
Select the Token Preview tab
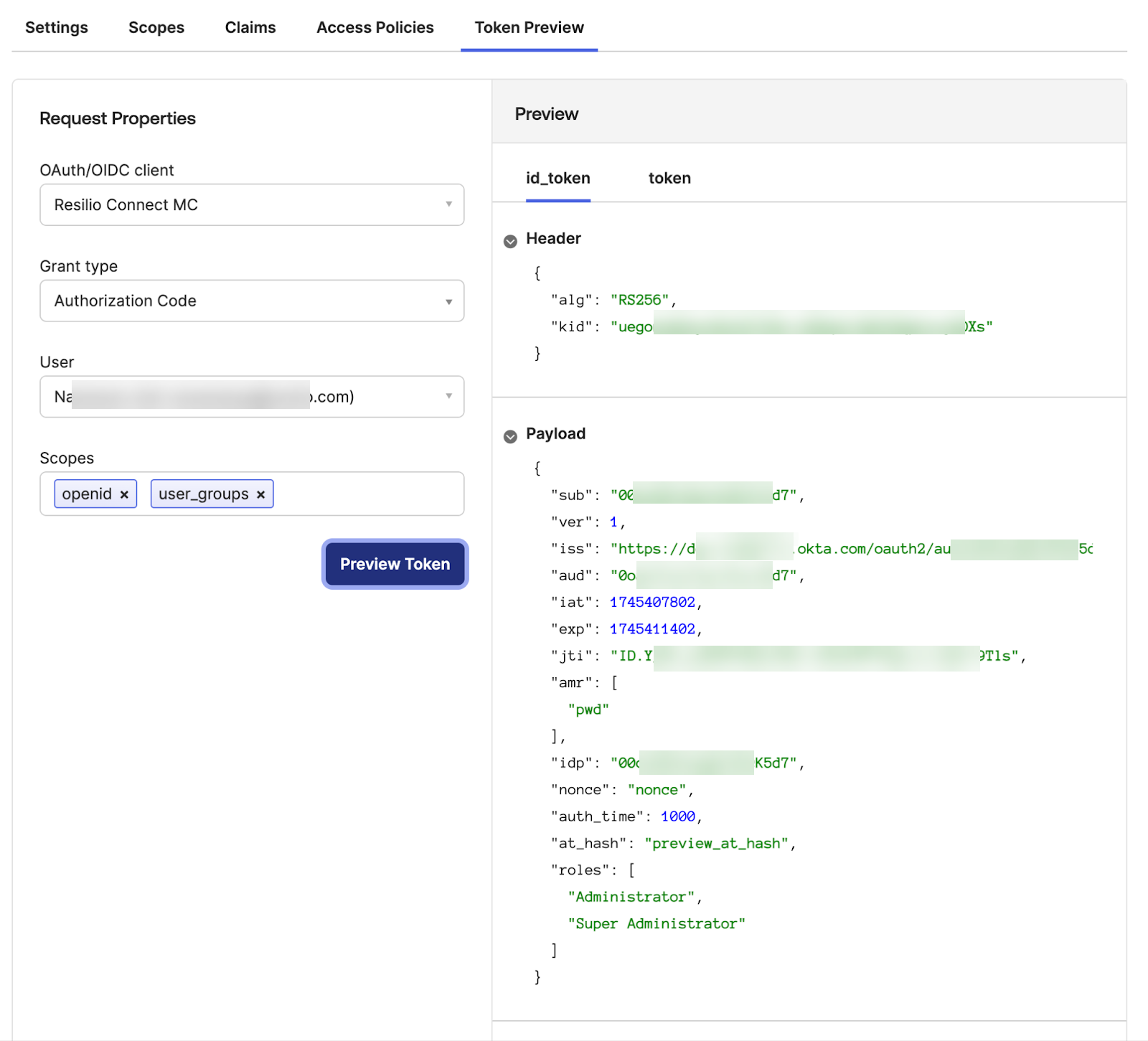[x=530, y=27]
